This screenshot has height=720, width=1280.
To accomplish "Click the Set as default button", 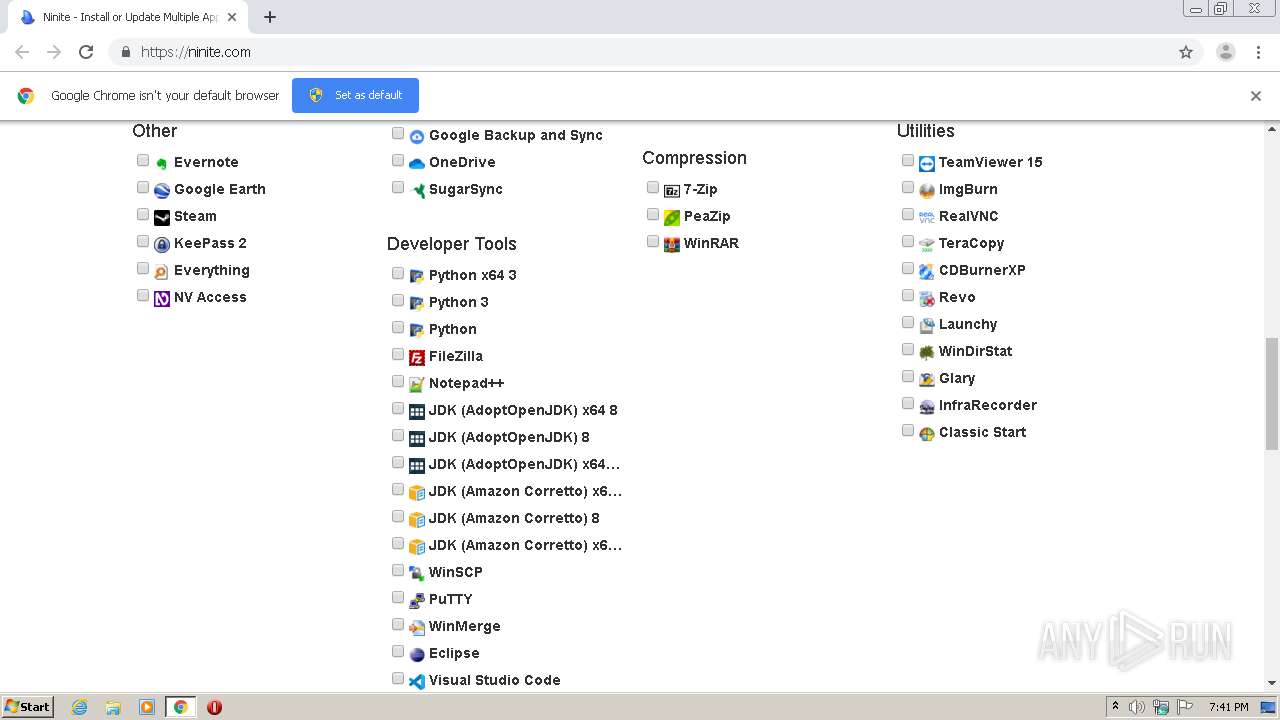I will (x=355, y=95).
